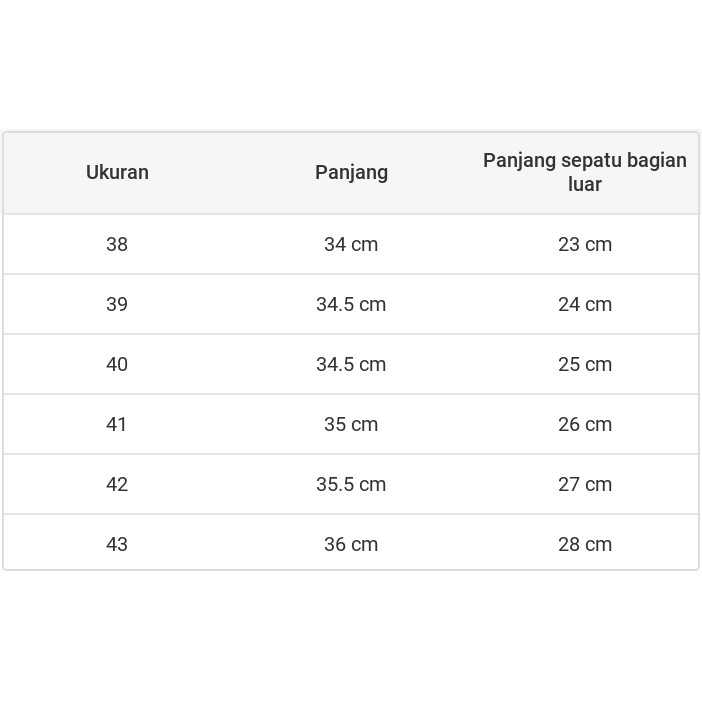Image resolution: width=702 pixels, height=702 pixels.
Task: Click the size 41 cell
Action: [117, 424]
